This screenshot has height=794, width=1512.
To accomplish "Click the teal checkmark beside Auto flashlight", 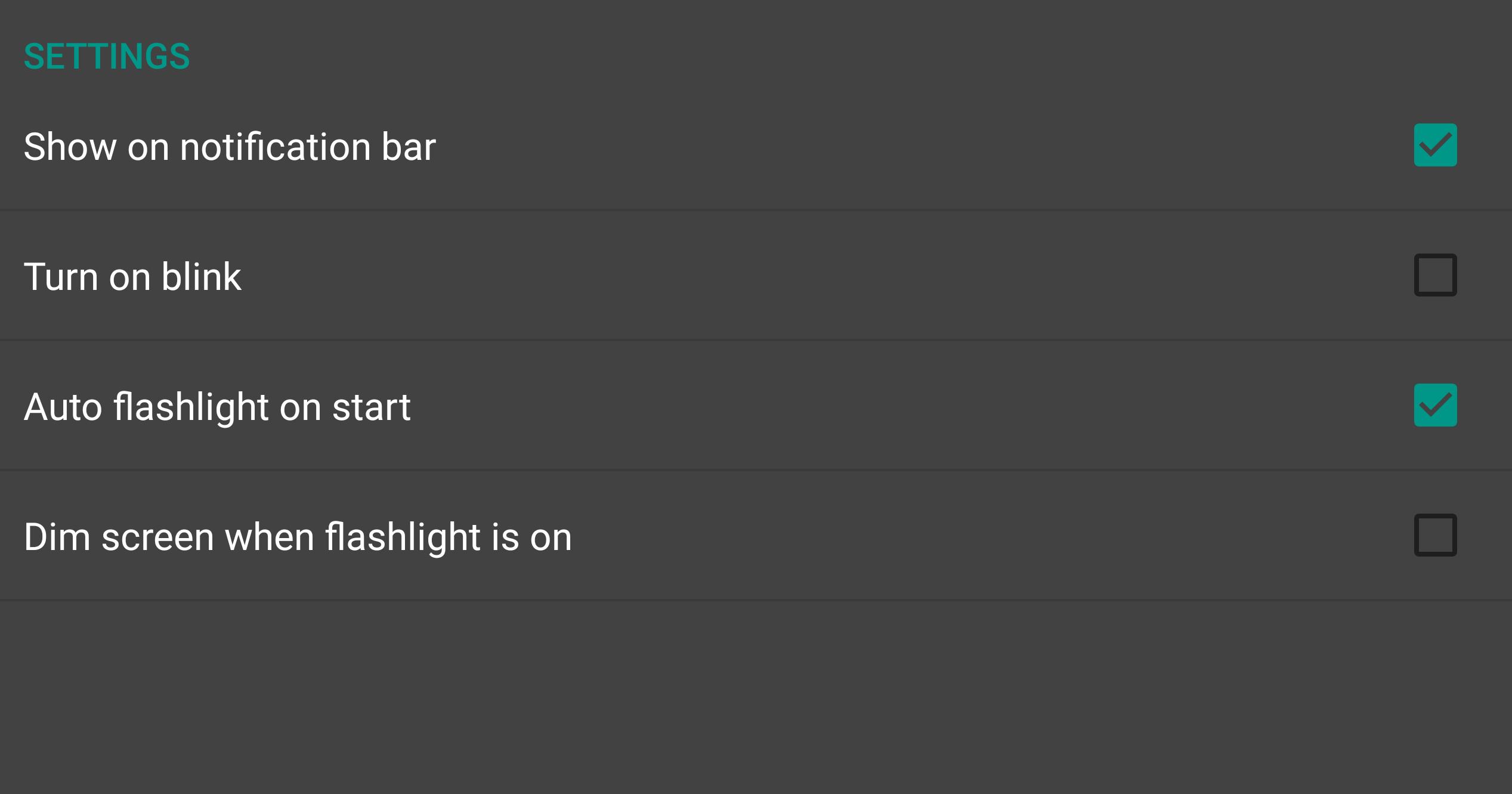I will (x=1435, y=405).
